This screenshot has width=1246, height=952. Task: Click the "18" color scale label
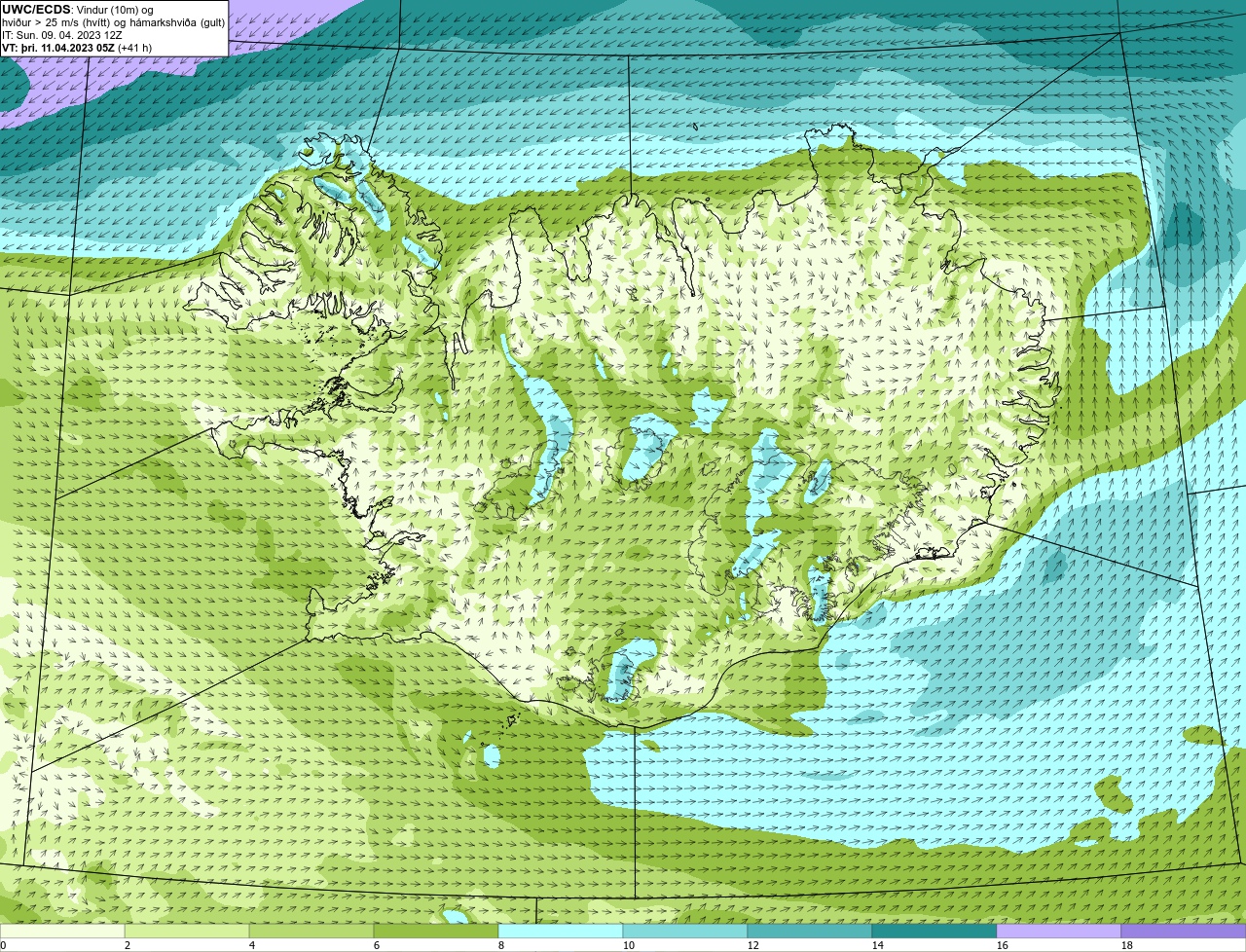(1127, 945)
